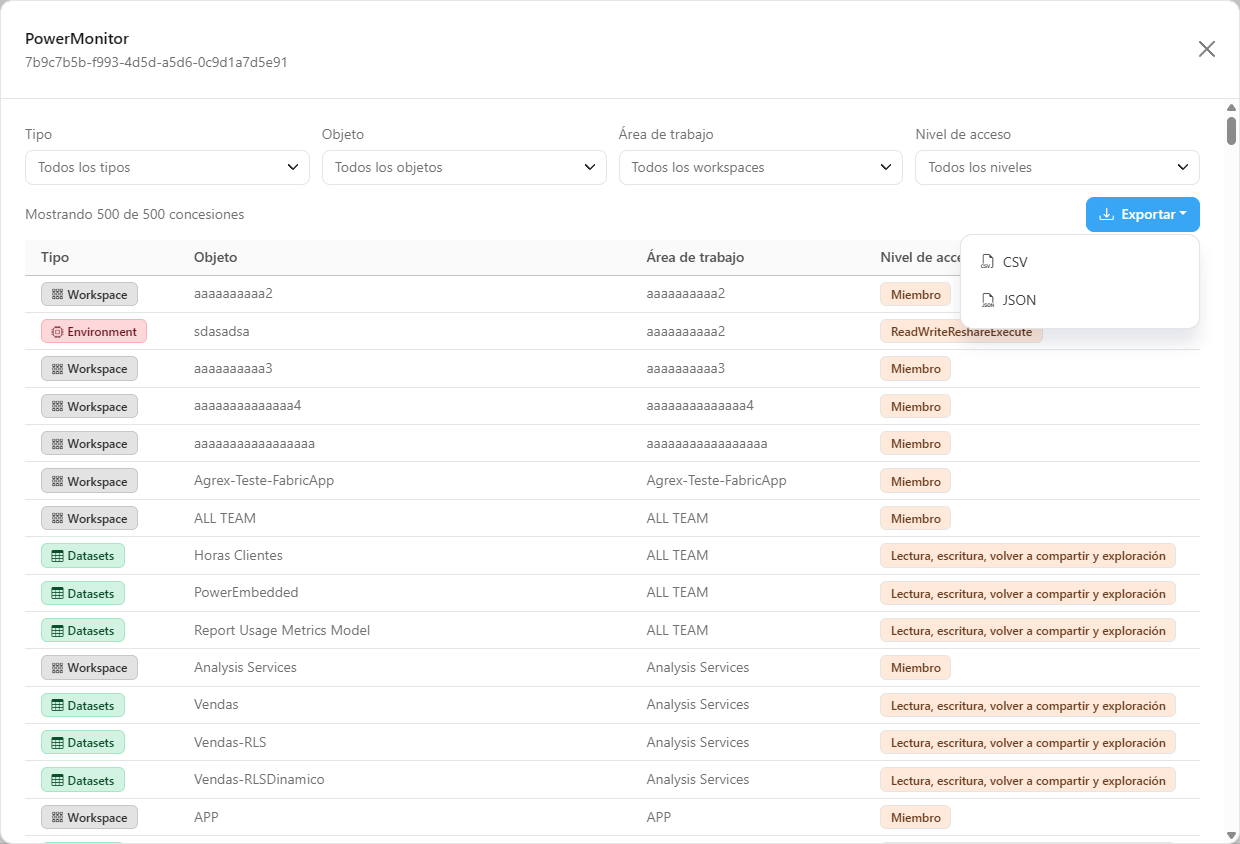Click the Environment icon in sdasadsa row
Screen dimensions: 1240x844
57,332
